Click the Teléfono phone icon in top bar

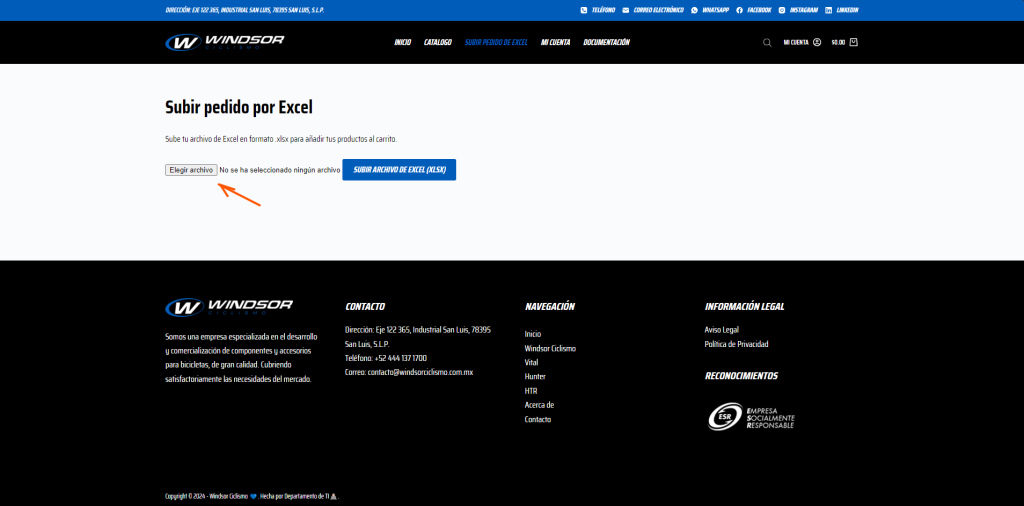pyautogui.click(x=584, y=10)
